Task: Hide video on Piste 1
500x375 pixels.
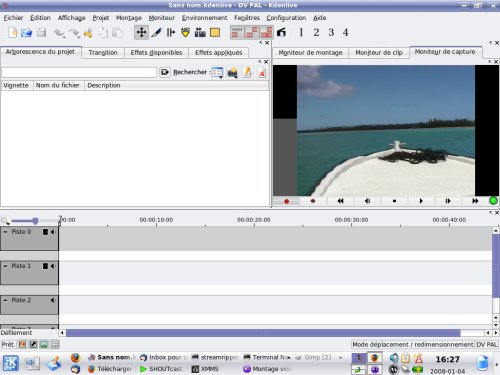Action: [45, 266]
